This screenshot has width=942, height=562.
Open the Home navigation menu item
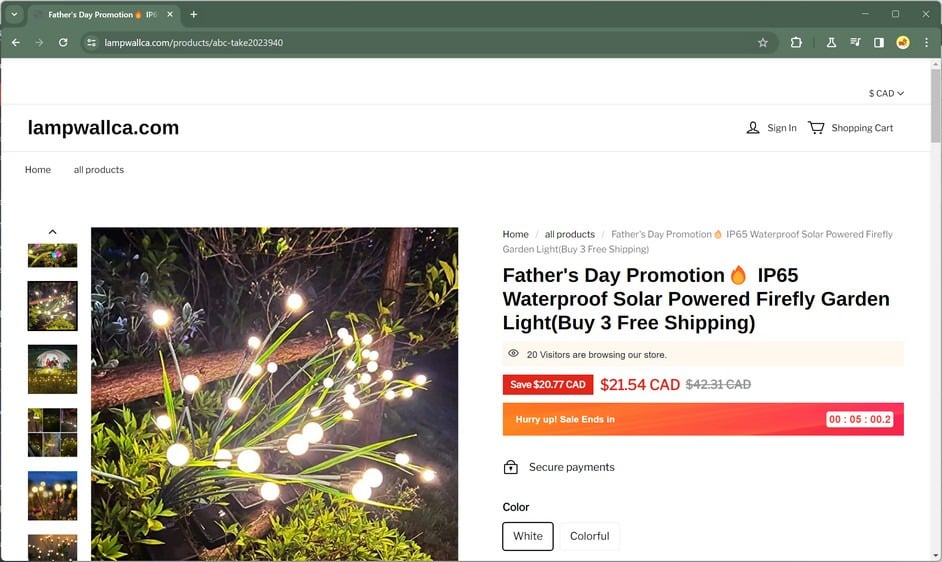click(38, 170)
